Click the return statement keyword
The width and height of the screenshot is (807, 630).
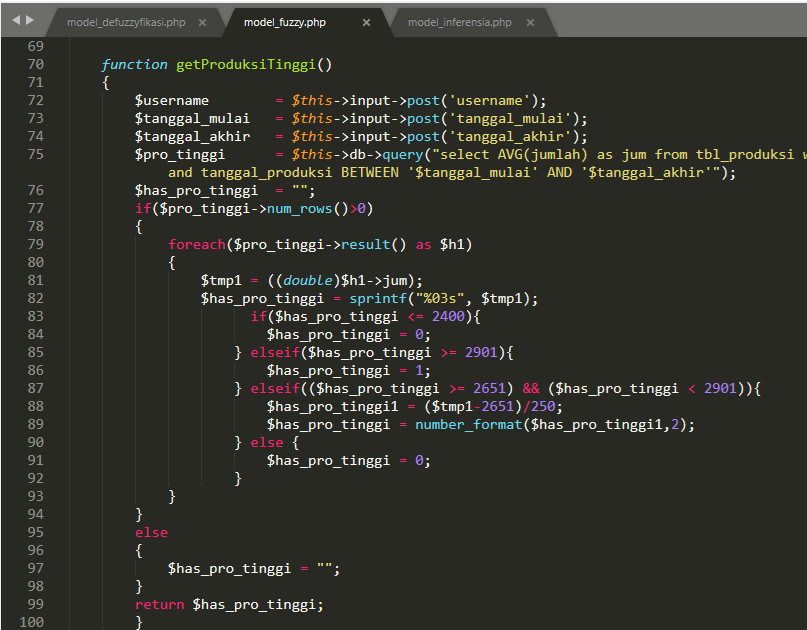coord(160,604)
